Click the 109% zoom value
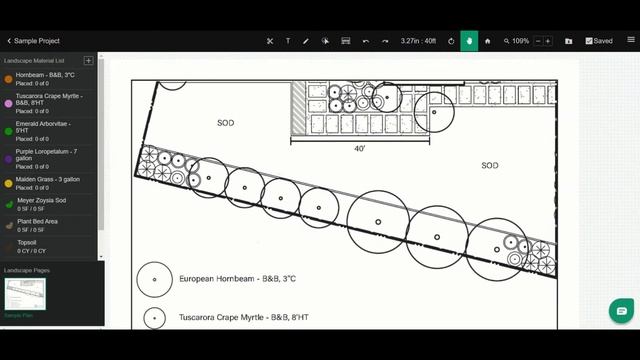 tap(520, 41)
